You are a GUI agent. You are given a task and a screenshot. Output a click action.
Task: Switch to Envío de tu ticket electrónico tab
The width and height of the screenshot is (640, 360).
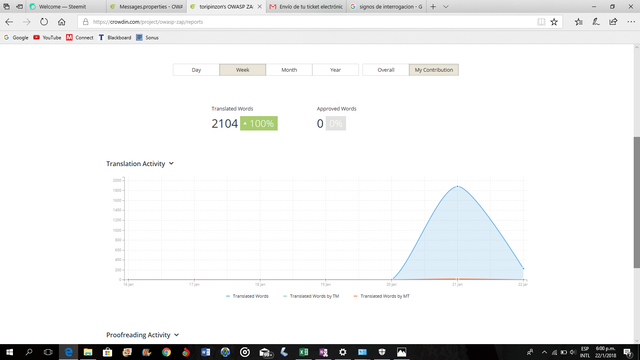[x=307, y=7]
